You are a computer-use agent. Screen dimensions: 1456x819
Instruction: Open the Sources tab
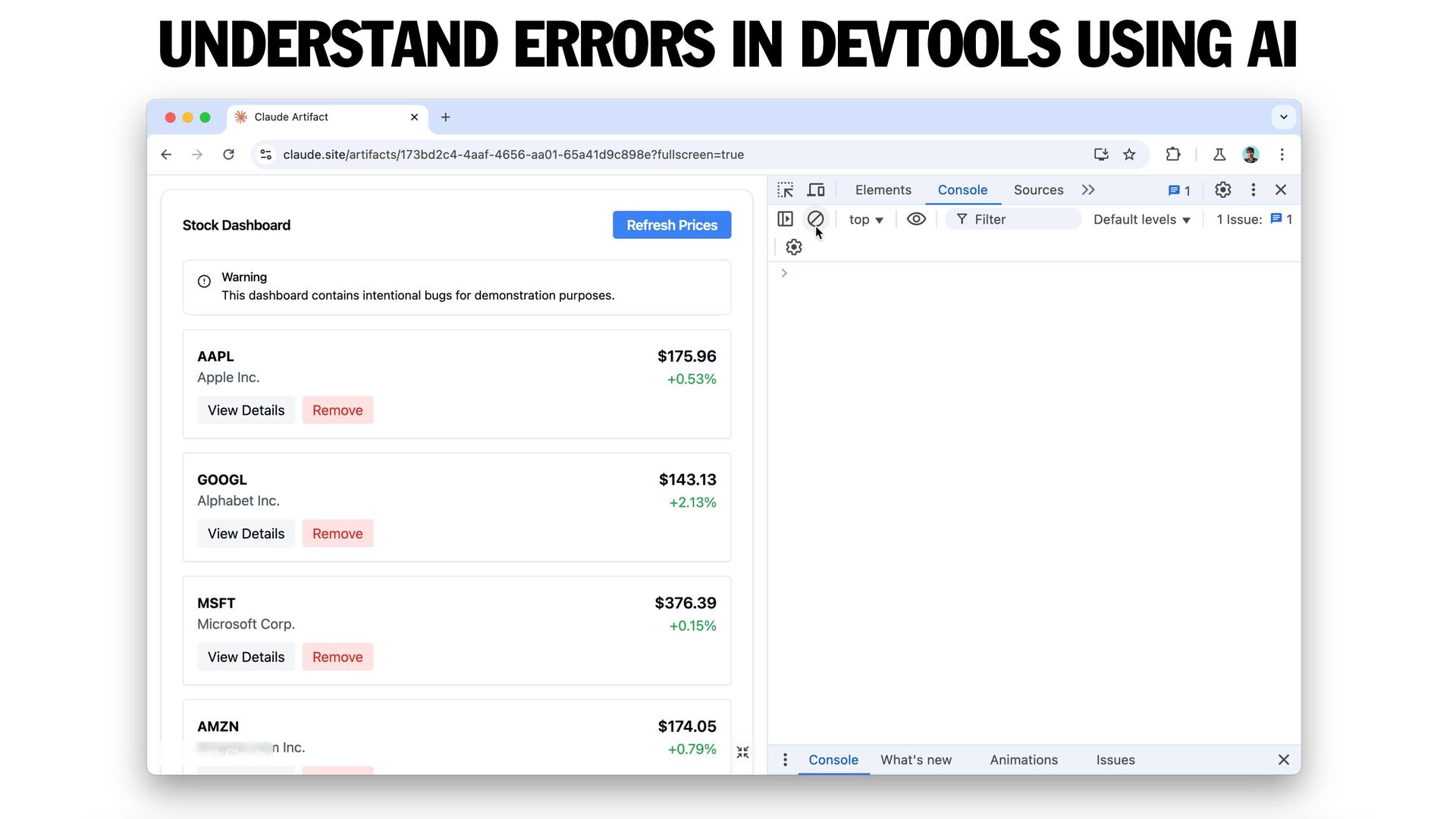[x=1038, y=190]
